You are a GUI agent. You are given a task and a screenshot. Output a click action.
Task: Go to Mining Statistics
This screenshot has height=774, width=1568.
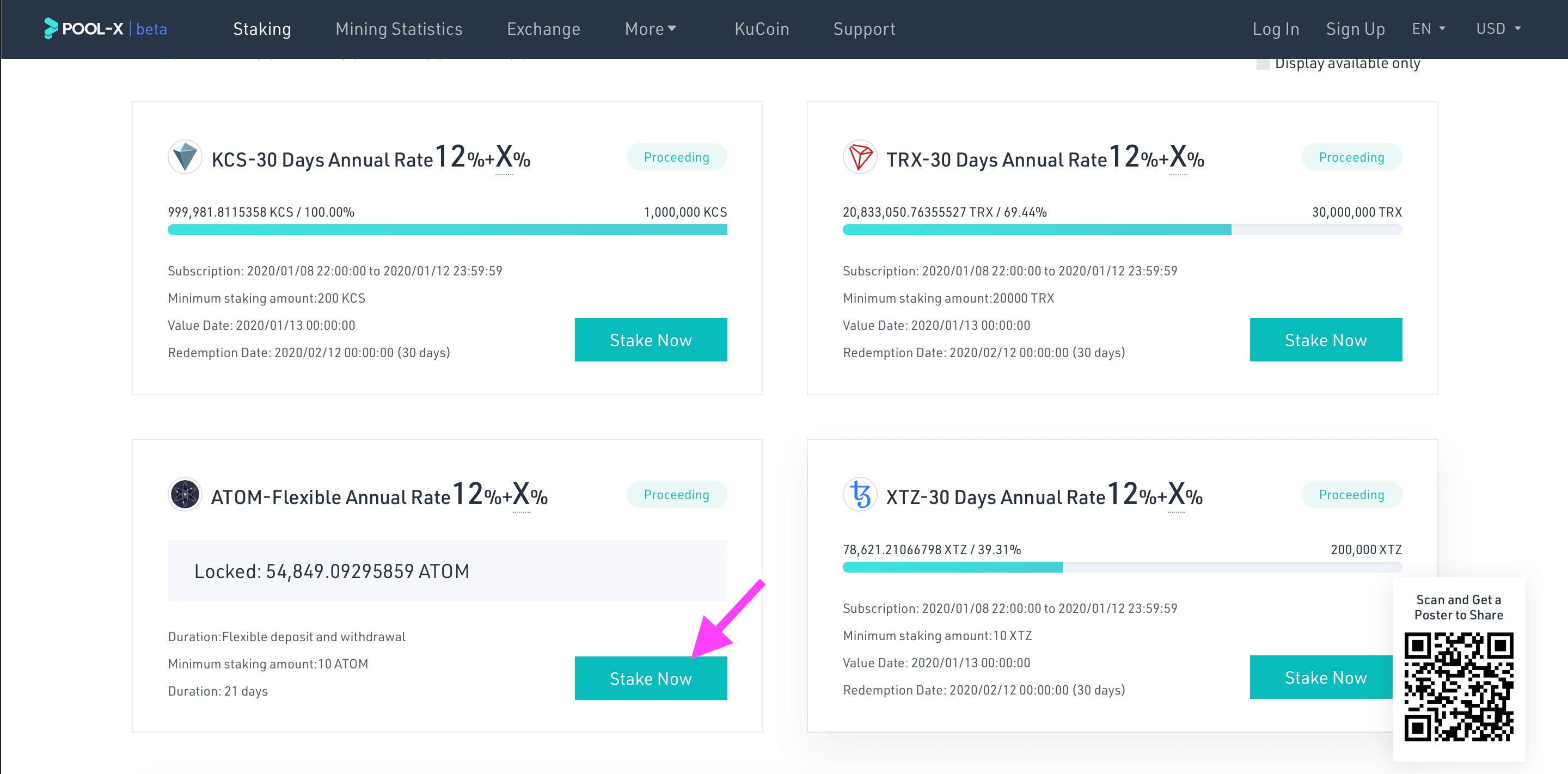click(x=399, y=29)
